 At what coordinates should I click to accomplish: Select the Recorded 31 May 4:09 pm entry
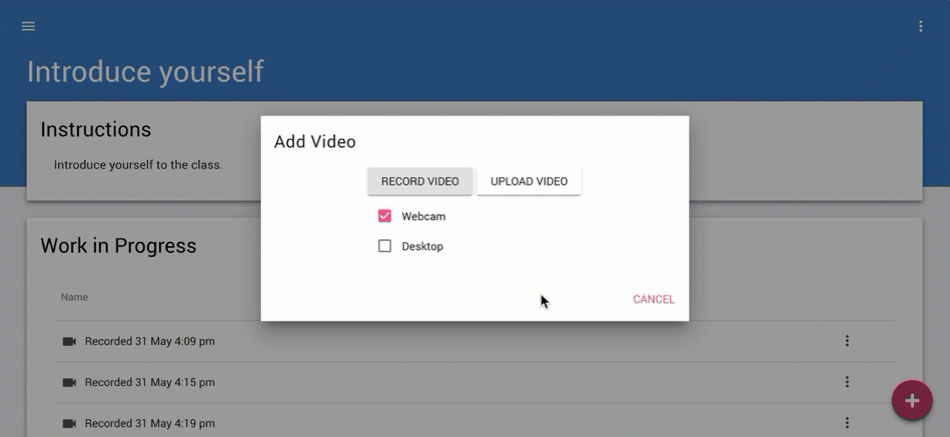tap(150, 342)
